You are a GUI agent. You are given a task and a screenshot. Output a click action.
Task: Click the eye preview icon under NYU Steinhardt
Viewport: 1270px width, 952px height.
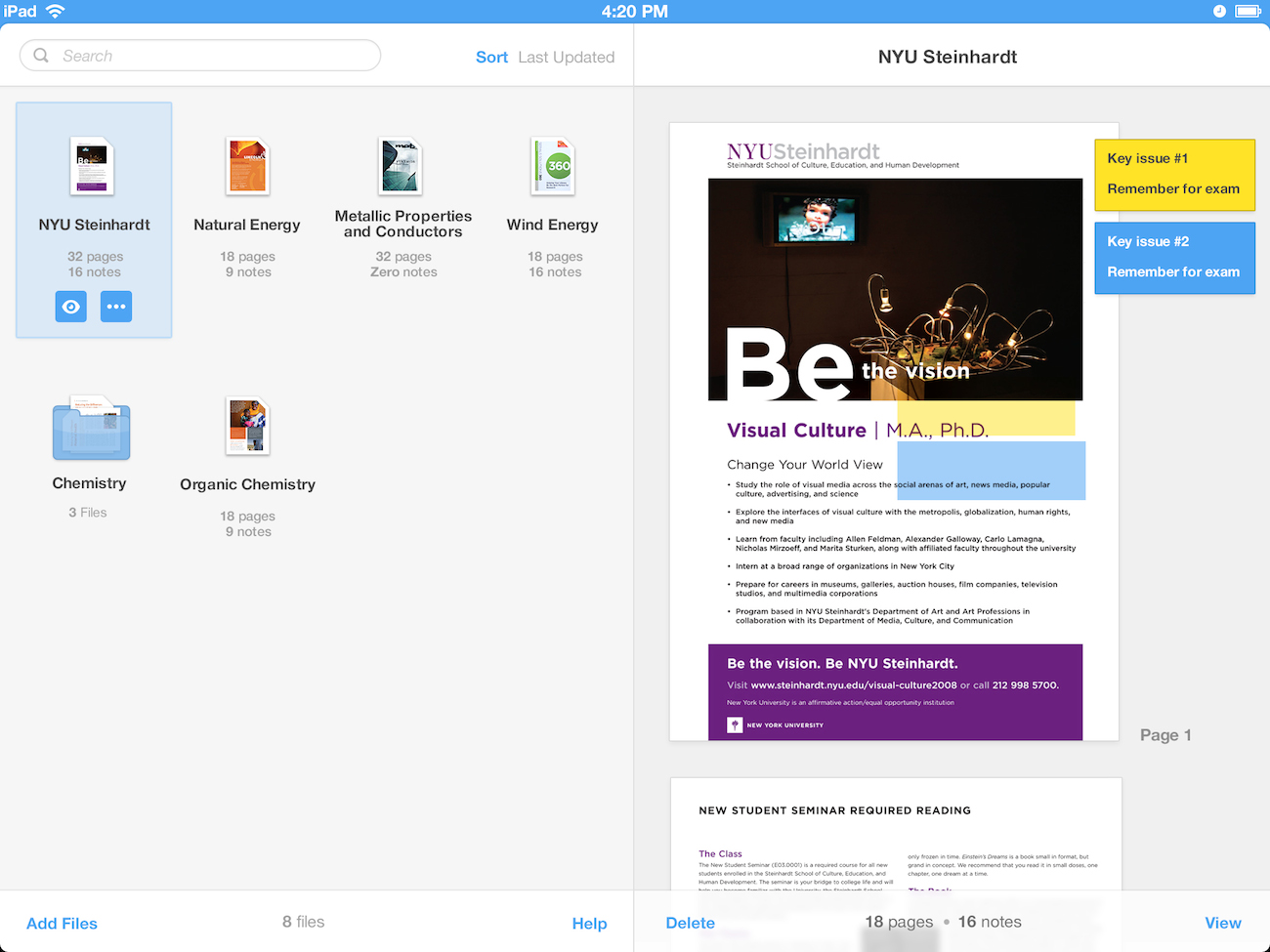[71, 307]
